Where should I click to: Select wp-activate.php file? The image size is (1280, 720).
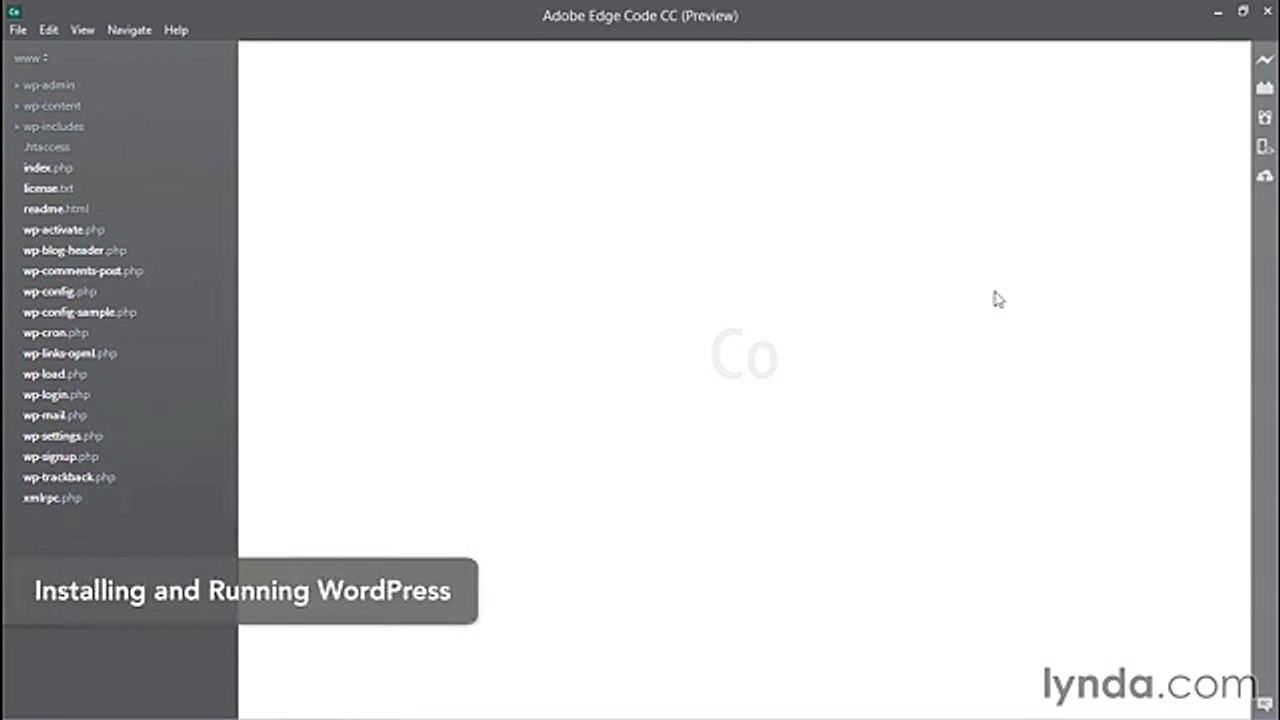[64, 230]
